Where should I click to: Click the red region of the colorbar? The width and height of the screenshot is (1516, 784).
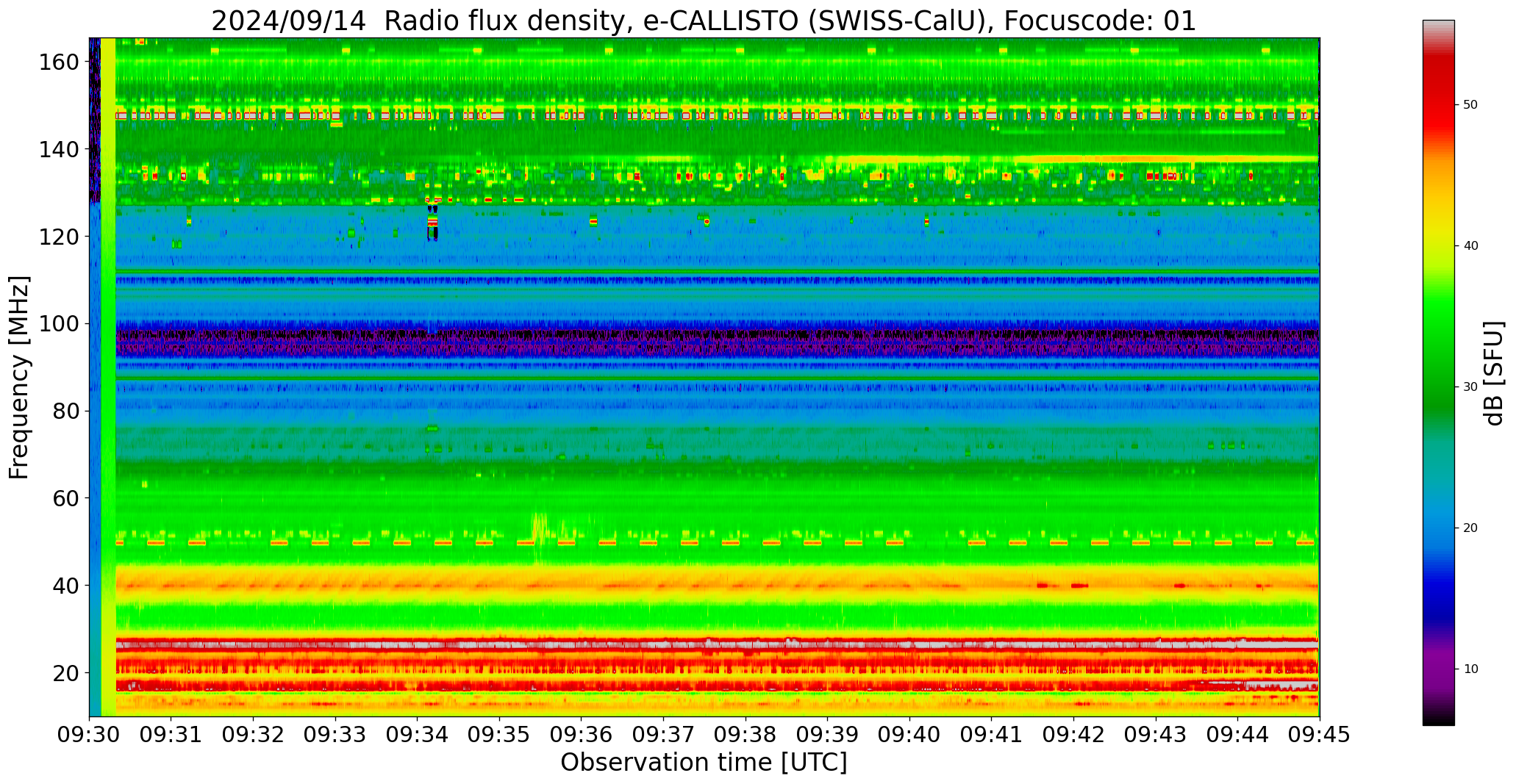click(x=1438, y=103)
